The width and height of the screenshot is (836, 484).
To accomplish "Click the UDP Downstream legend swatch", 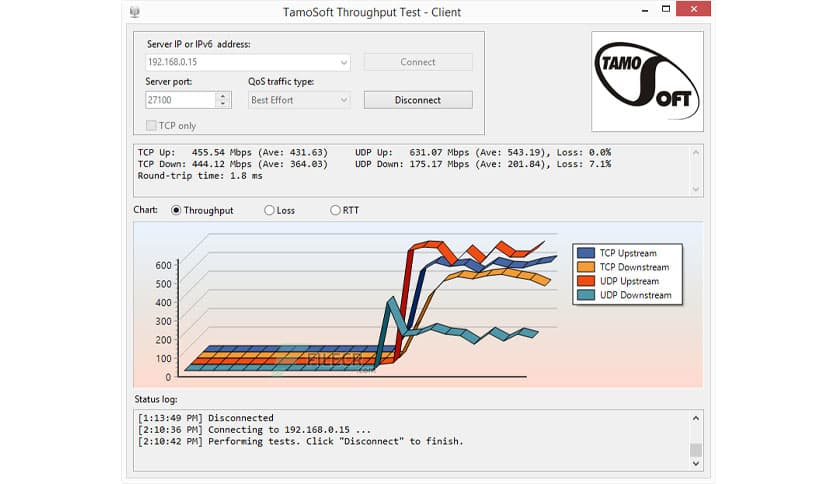I will tap(586, 295).
